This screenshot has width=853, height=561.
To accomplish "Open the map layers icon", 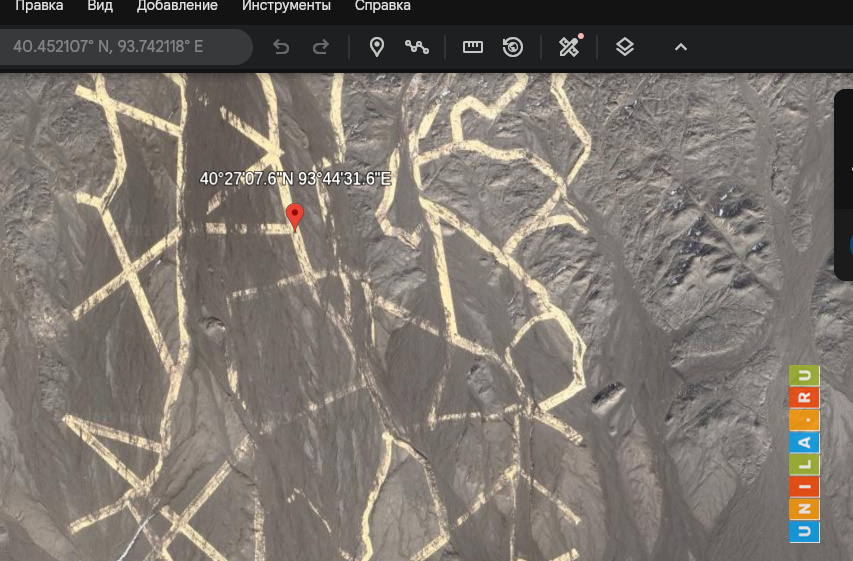I will (x=625, y=47).
